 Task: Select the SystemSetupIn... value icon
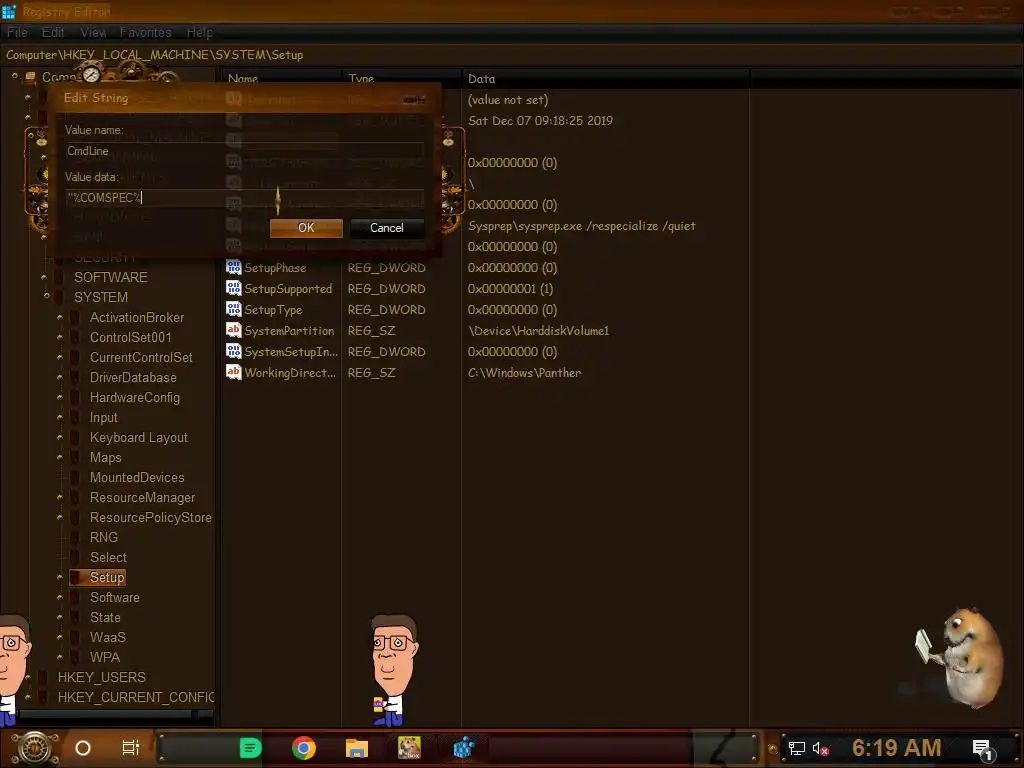pos(233,351)
